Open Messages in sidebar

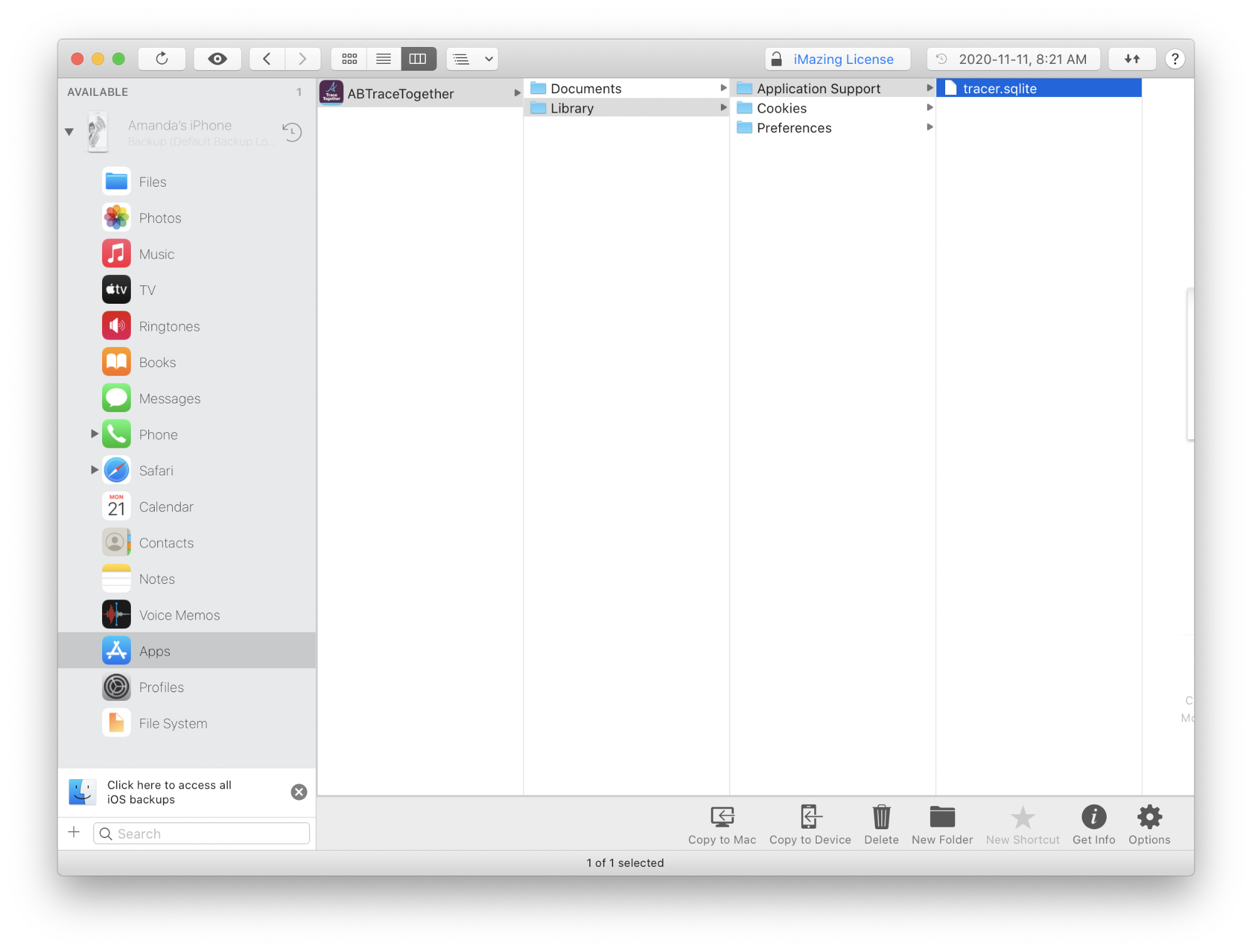click(187, 398)
